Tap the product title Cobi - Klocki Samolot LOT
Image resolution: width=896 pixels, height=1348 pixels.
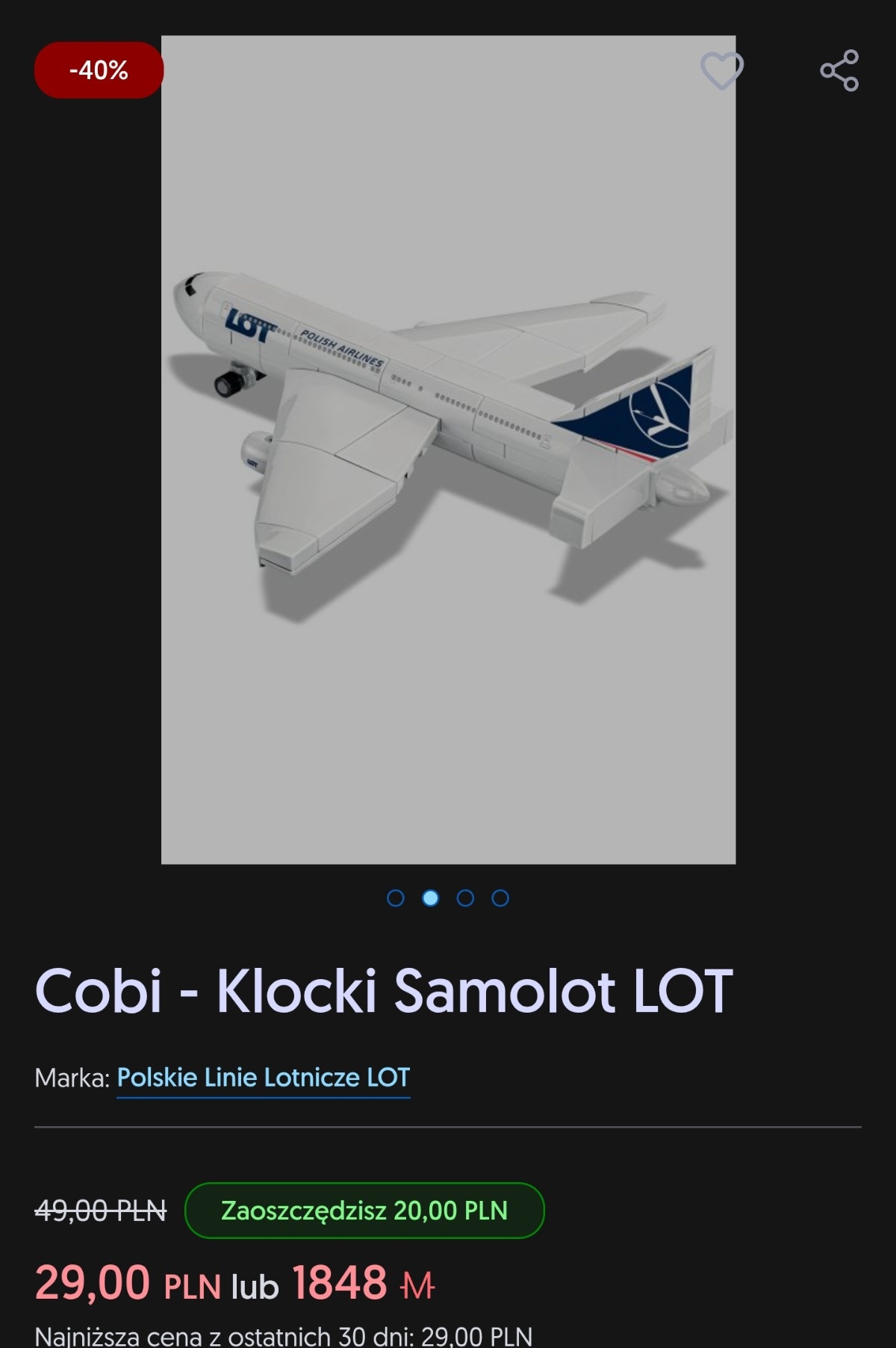(384, 992)
